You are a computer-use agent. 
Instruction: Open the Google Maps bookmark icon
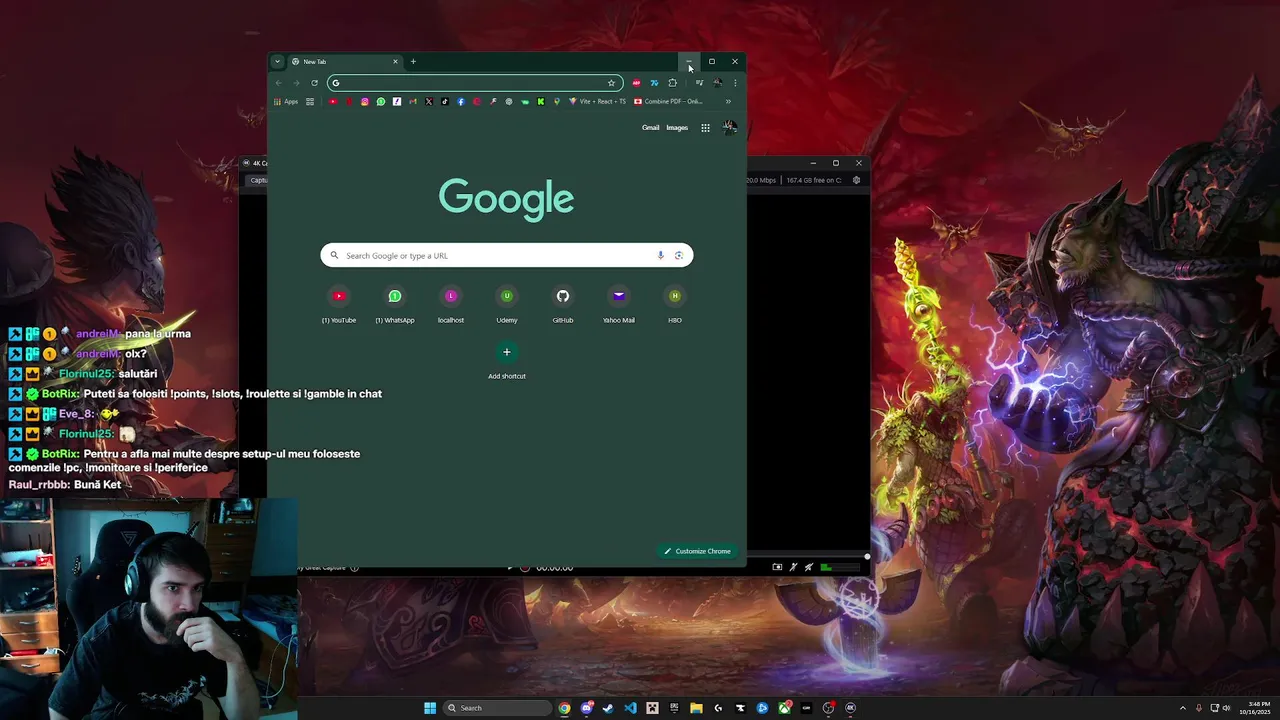coord(557,101)
